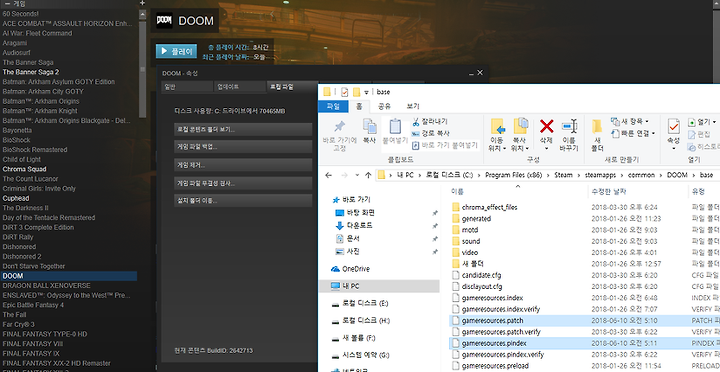This screenshot has height=372, width=720.
Task: Switch to the 업데이트 tab in DOOM properties
Action: point(240,87)
